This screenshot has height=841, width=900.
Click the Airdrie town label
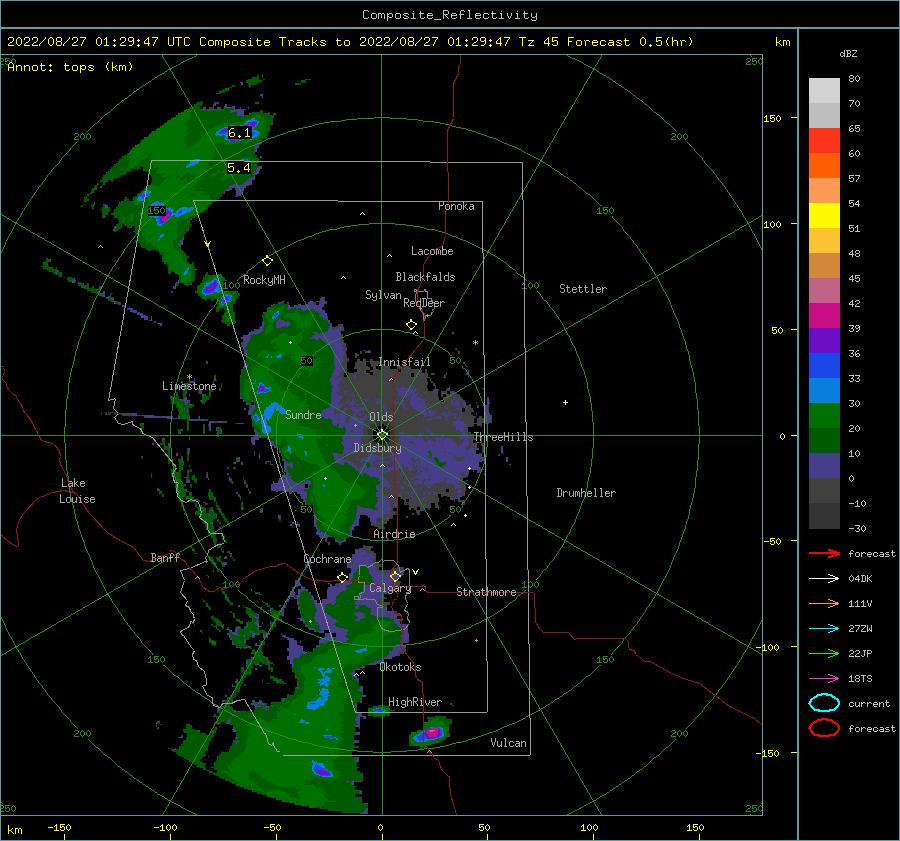pyautogui.click(x=394, y=534)
